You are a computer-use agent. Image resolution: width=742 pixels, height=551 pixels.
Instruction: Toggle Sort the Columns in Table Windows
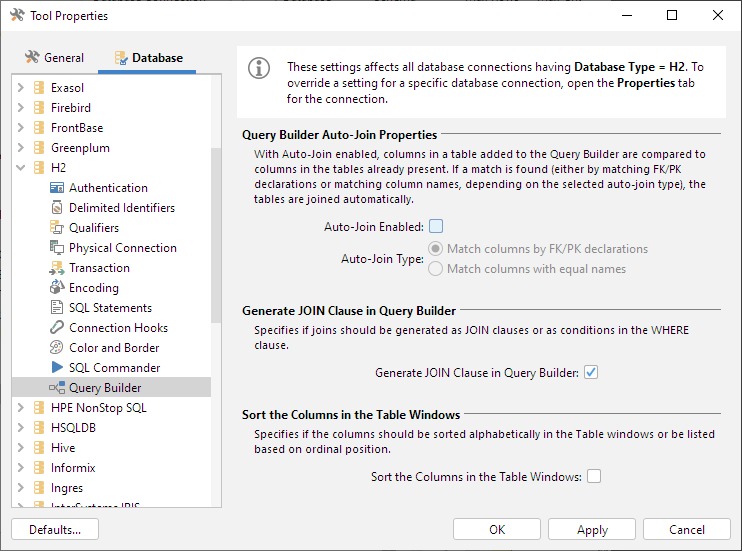[594, 477]
